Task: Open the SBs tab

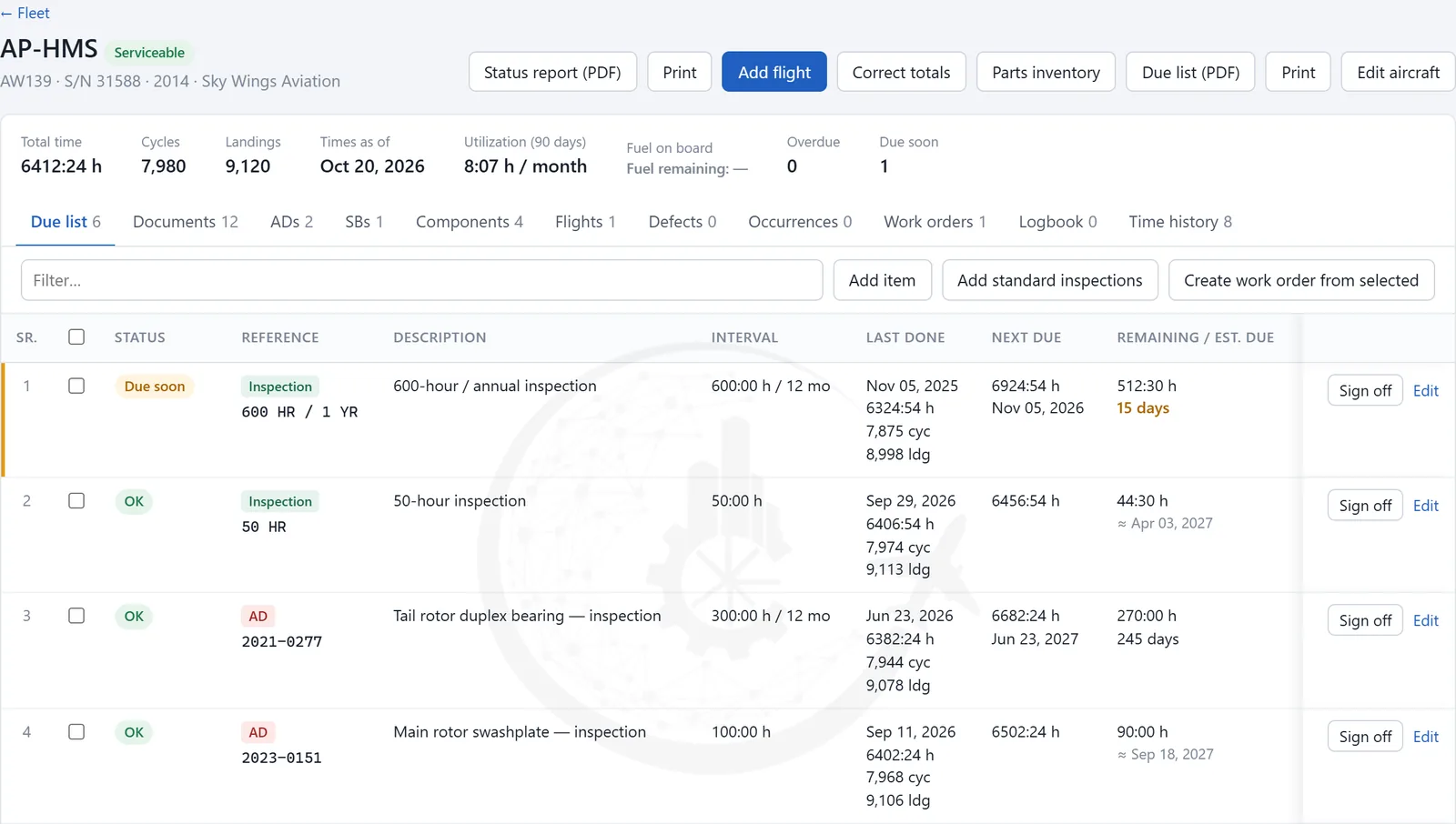Action: 364,222
